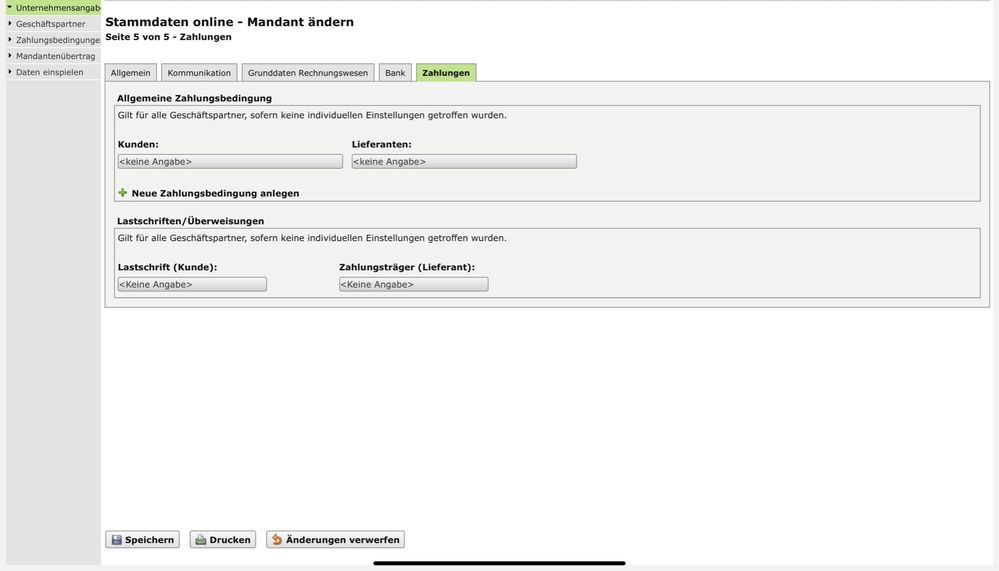The width and height of the screenshot is (999, 571).
Task: Open the Zahlungsträger (Lieferant) dropdown
Action: tap(413, 284)
